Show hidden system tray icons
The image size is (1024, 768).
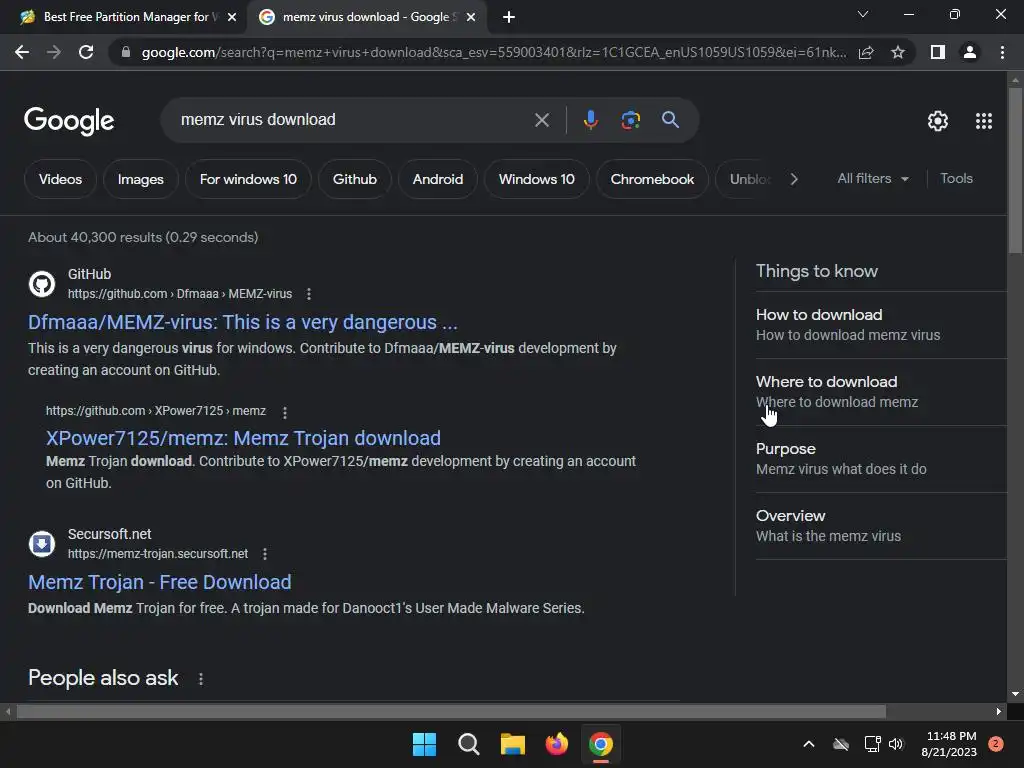[808, 744]
